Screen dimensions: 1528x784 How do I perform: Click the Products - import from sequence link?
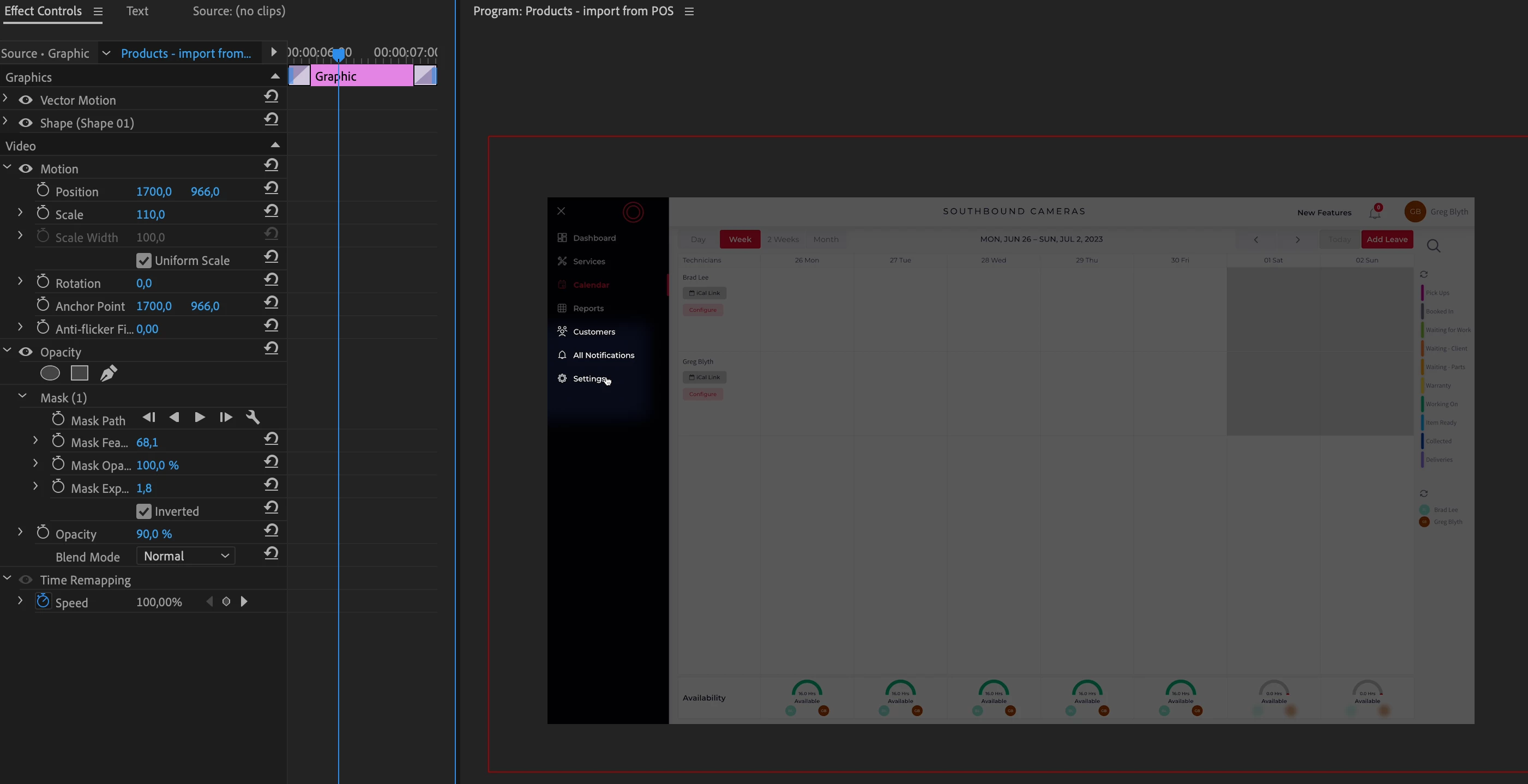coord(185,53)
